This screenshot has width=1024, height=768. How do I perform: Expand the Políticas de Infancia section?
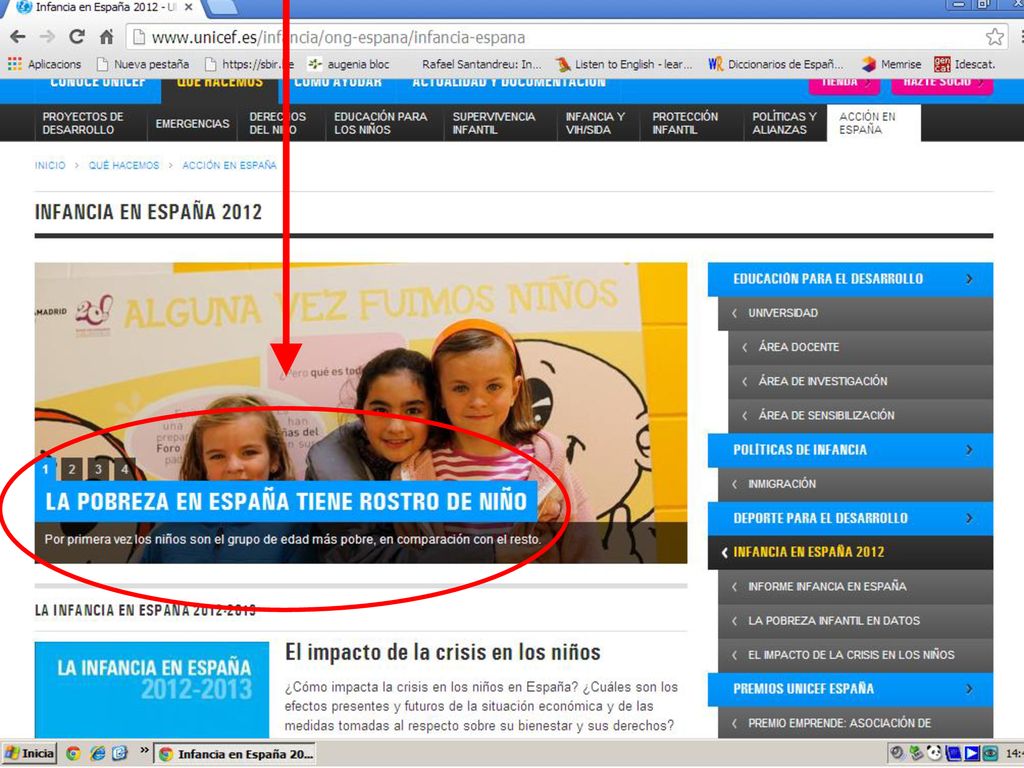tap(850, 450)
